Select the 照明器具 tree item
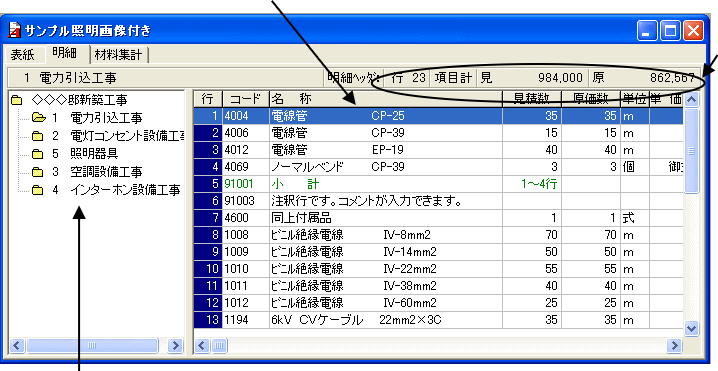 coord(94,154)
